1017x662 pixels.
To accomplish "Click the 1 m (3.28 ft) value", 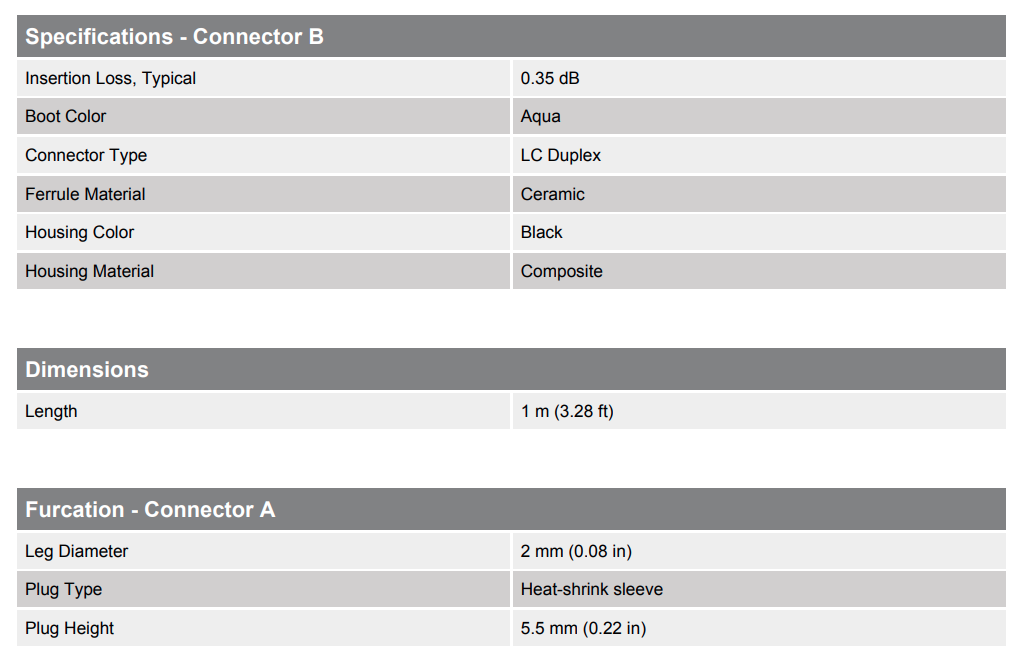I will point(568,412).
